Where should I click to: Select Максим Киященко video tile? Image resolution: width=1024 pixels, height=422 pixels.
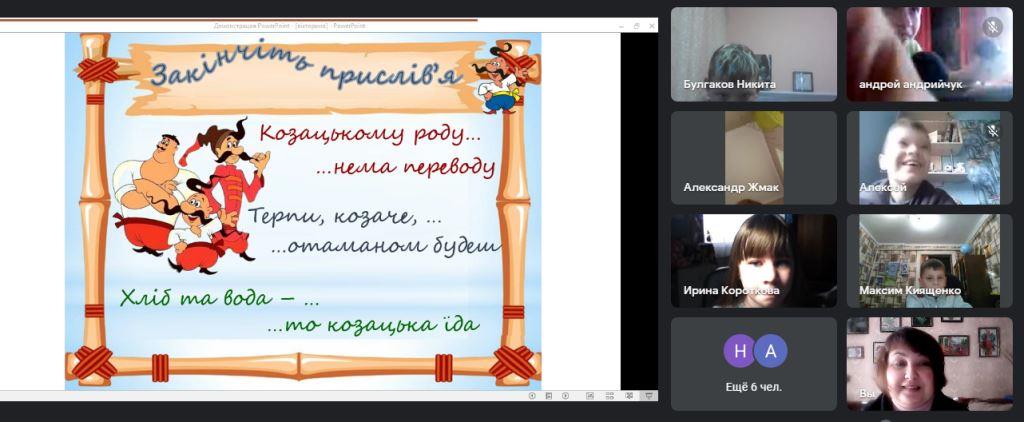coord(929,261)
